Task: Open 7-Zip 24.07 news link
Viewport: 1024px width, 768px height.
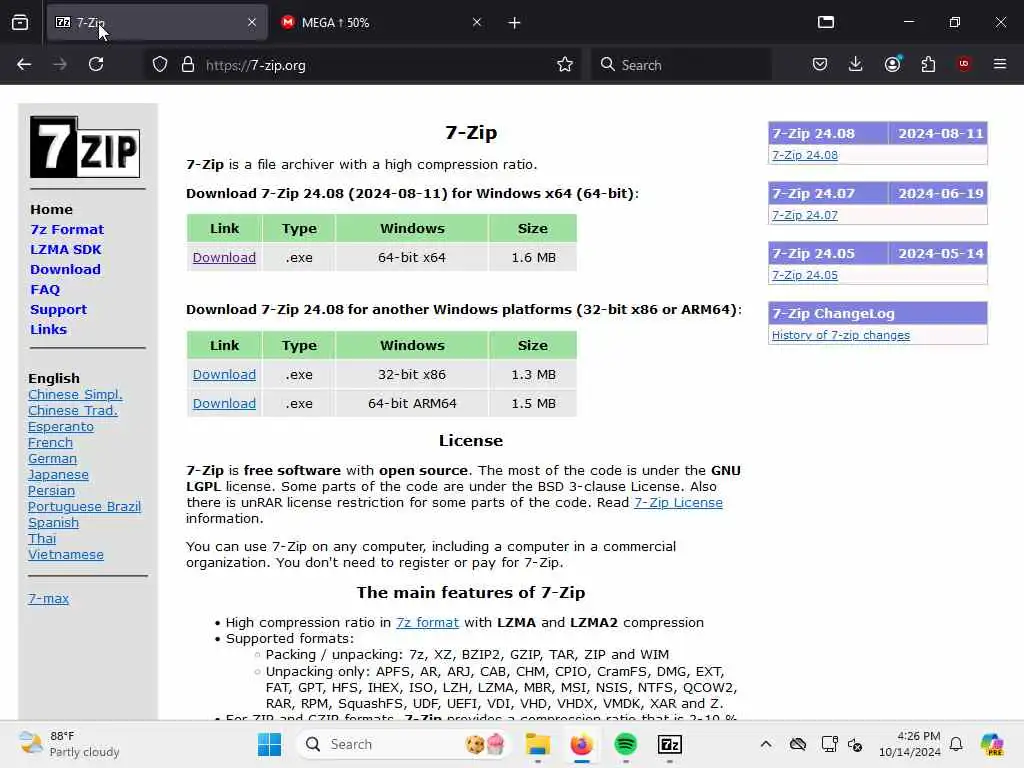Action: (805, 215)
